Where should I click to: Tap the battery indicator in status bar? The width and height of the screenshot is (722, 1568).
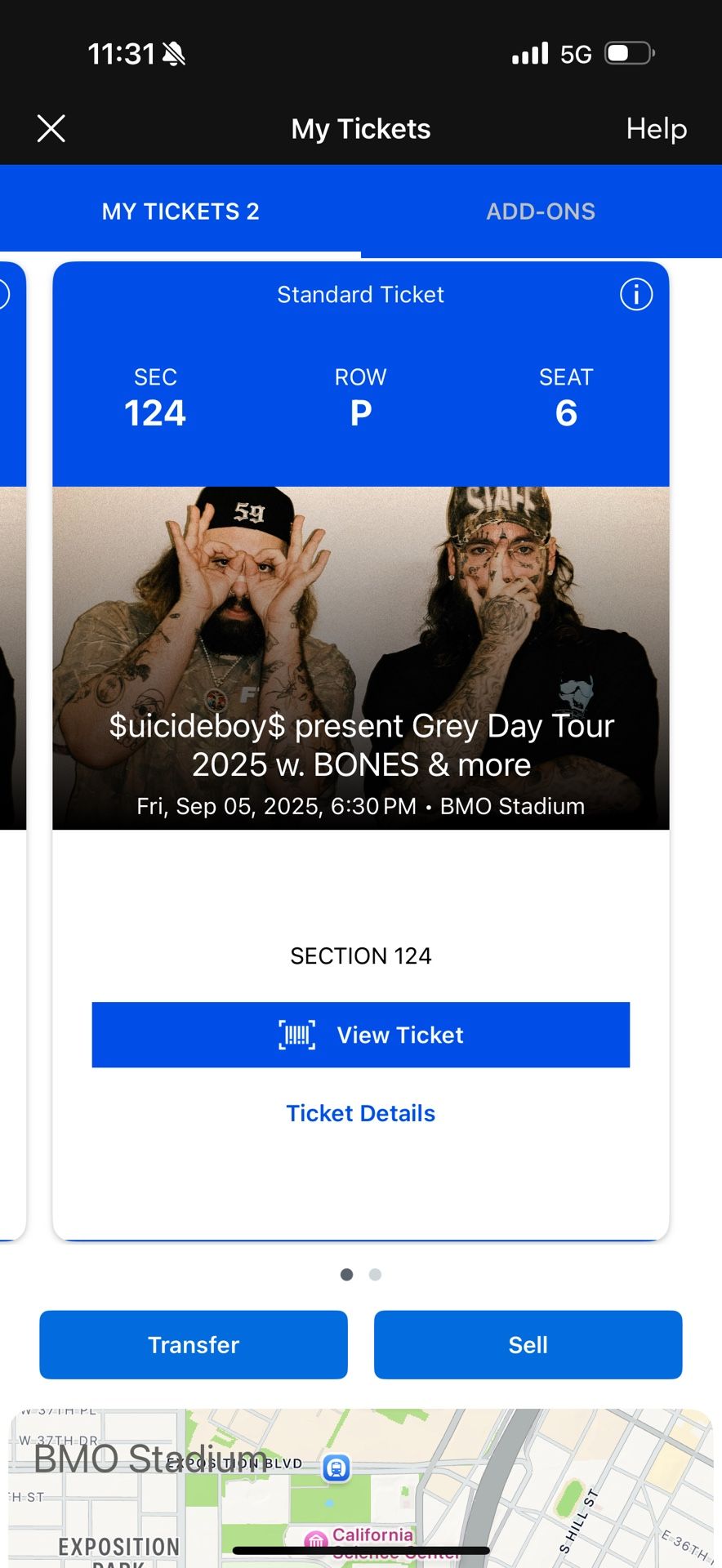[628, 54]
